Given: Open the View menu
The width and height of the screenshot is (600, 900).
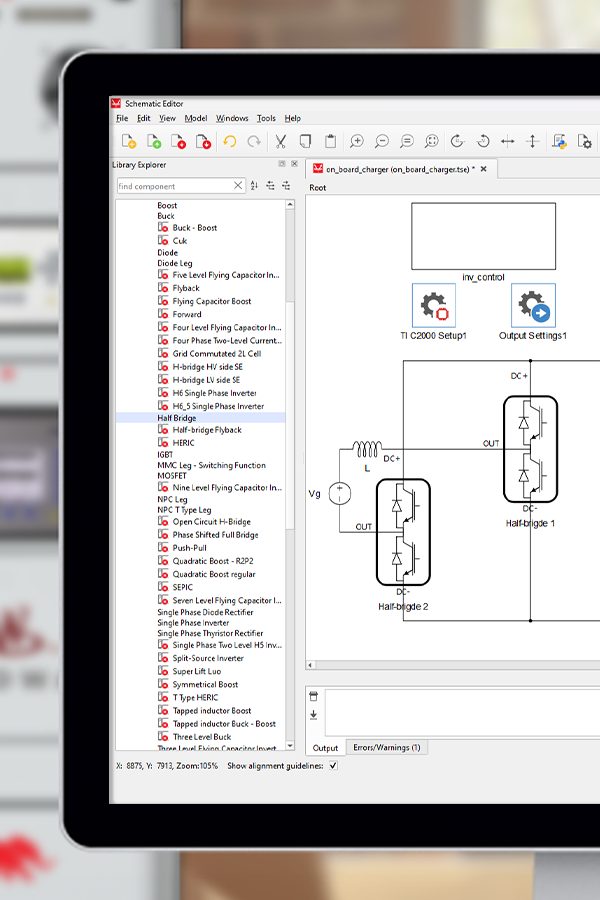Looking at the screenshot, I should coord(167,118).
